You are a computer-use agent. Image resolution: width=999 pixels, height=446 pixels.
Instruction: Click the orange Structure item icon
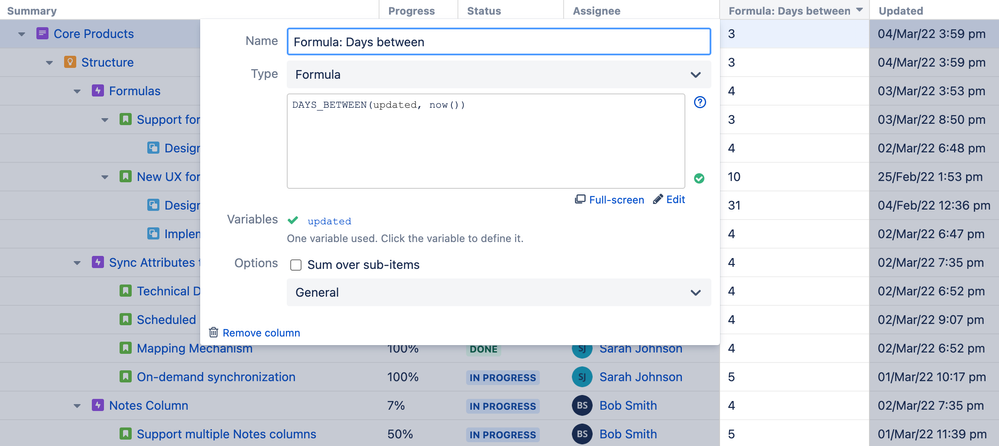[x=70, y=62]
